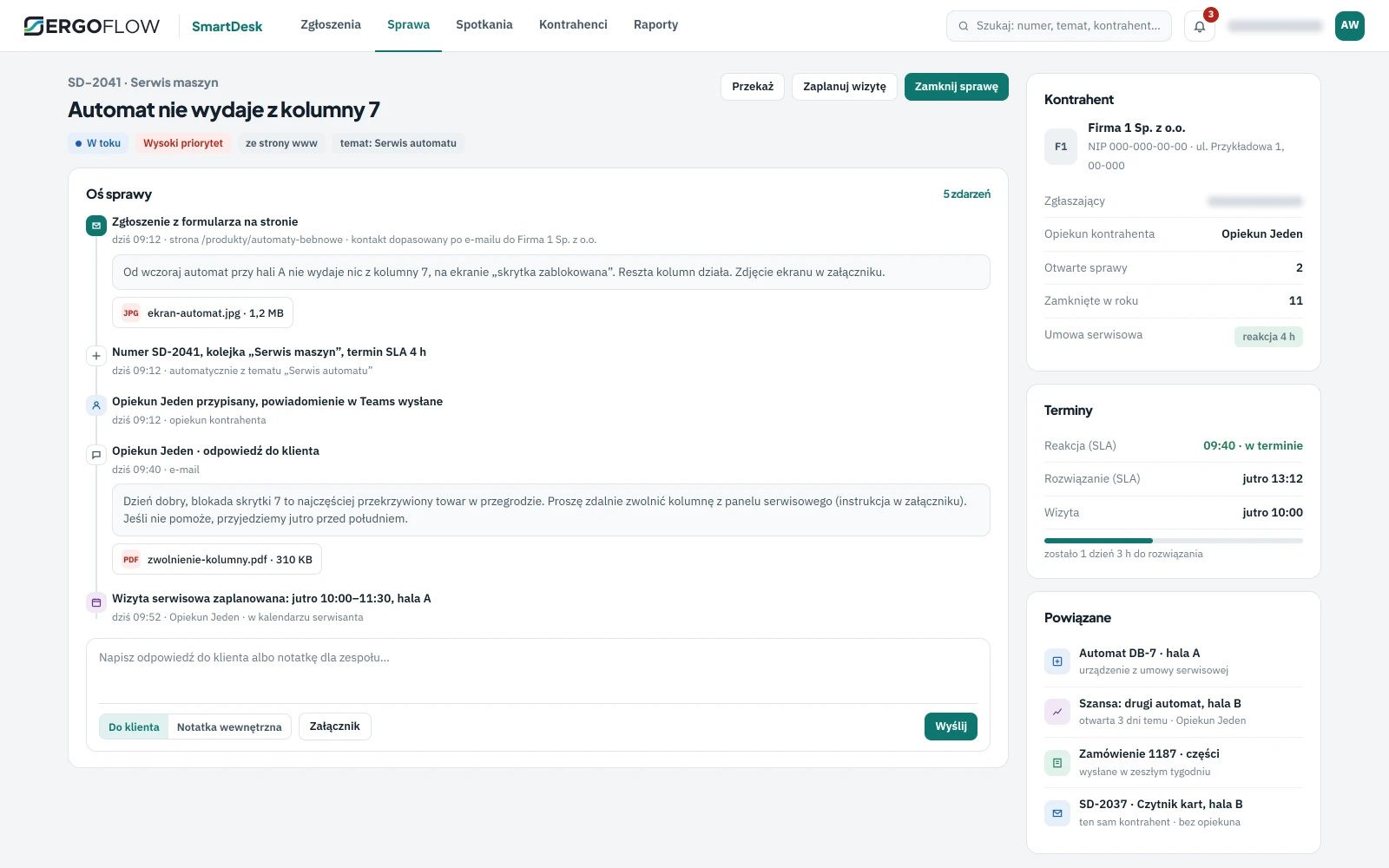
Task: Click the plus icon beside Numer SD-2041 event
Action: click(96, 356)
